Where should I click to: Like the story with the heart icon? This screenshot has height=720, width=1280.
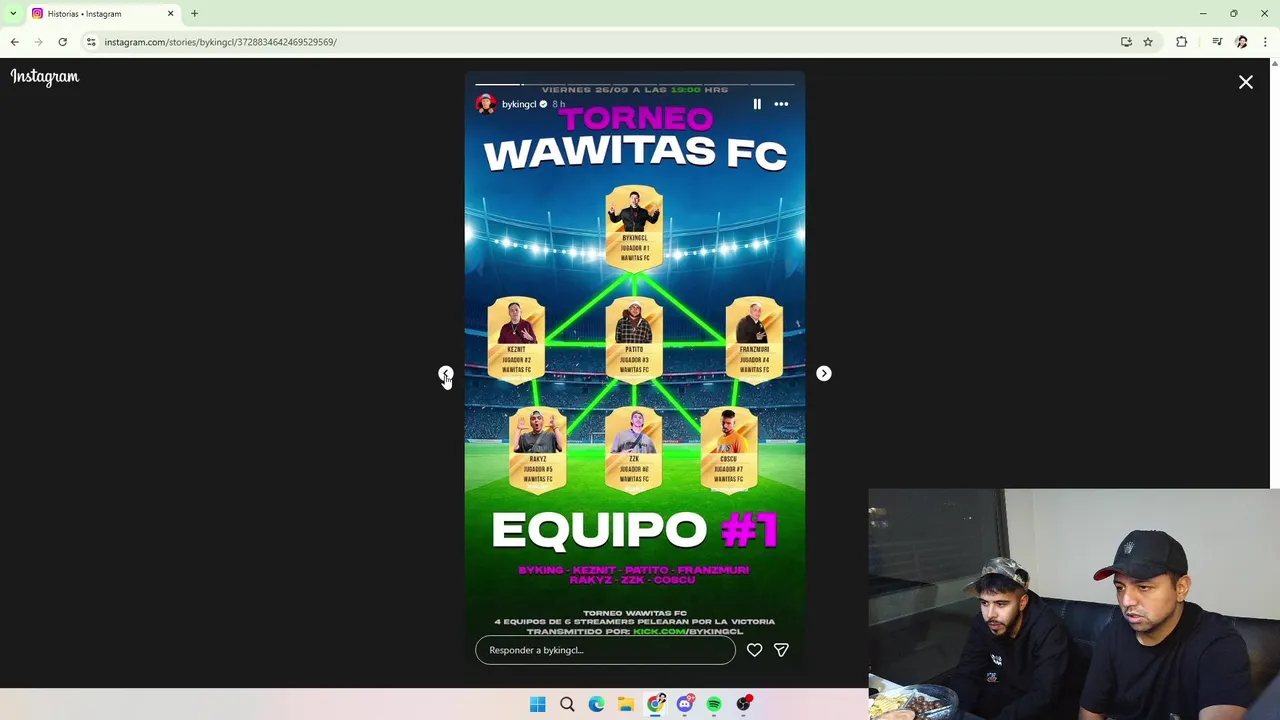[754, 650]
